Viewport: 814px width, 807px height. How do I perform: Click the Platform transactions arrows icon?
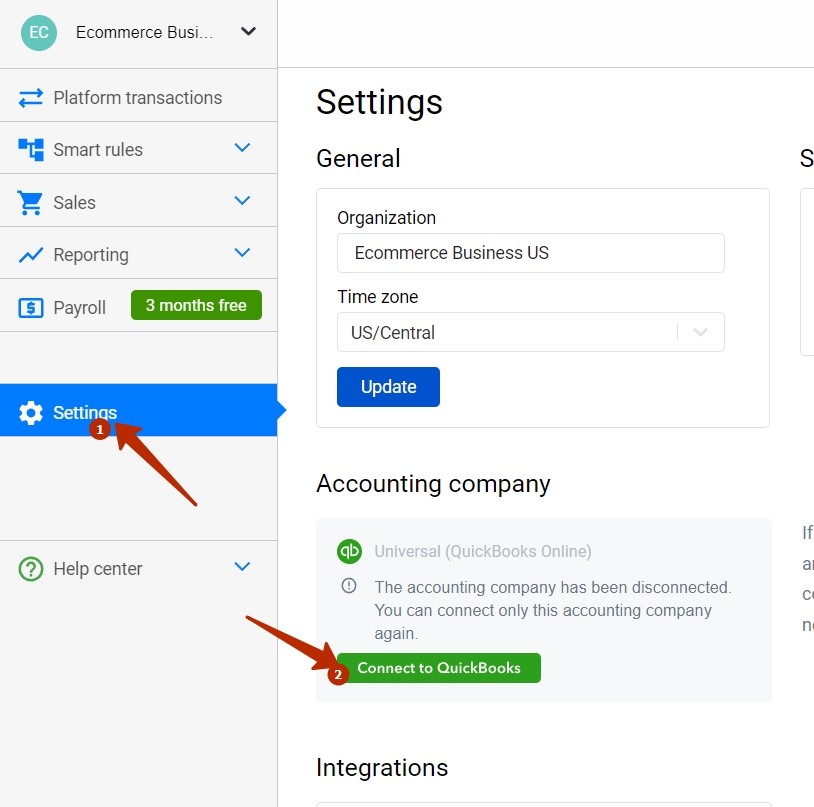31,98
